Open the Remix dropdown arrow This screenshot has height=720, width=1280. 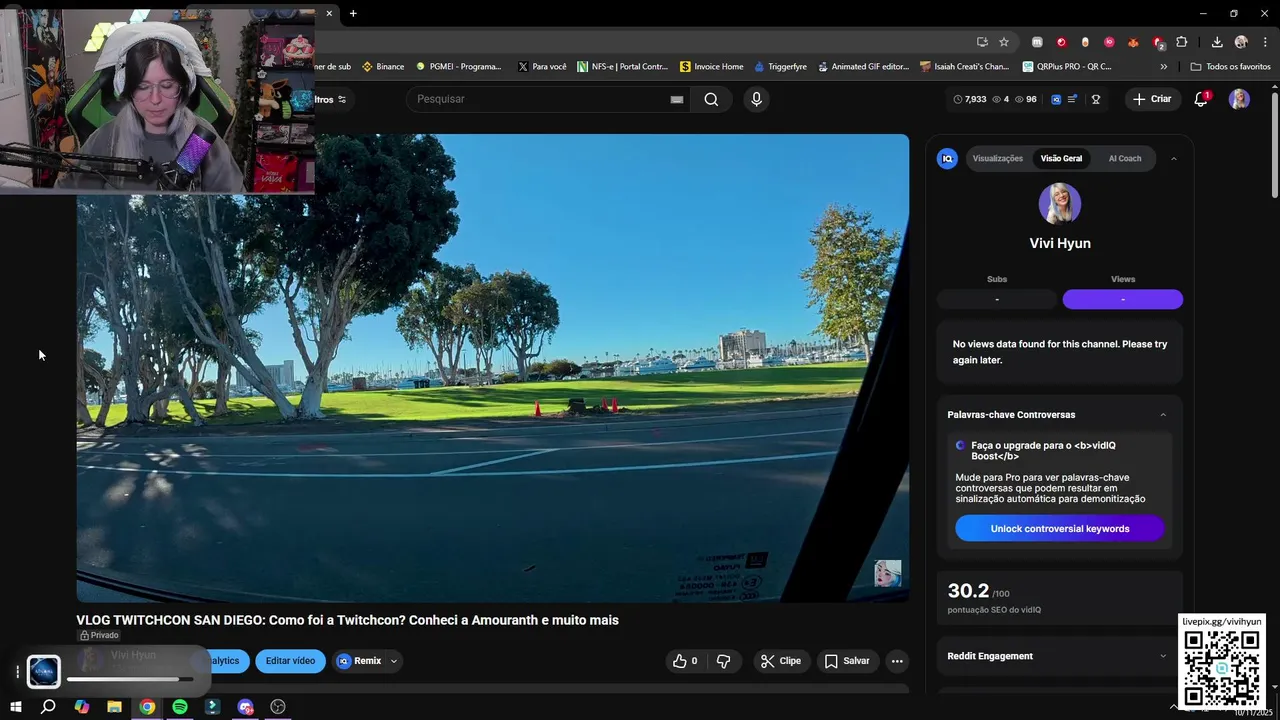(x=394, y=661)
